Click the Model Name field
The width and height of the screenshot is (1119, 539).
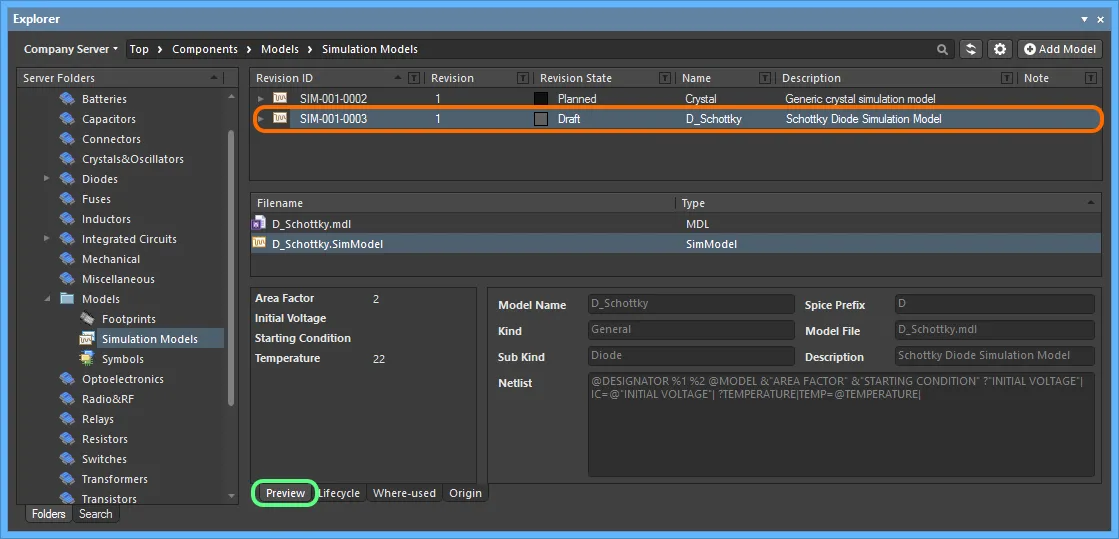691,304
